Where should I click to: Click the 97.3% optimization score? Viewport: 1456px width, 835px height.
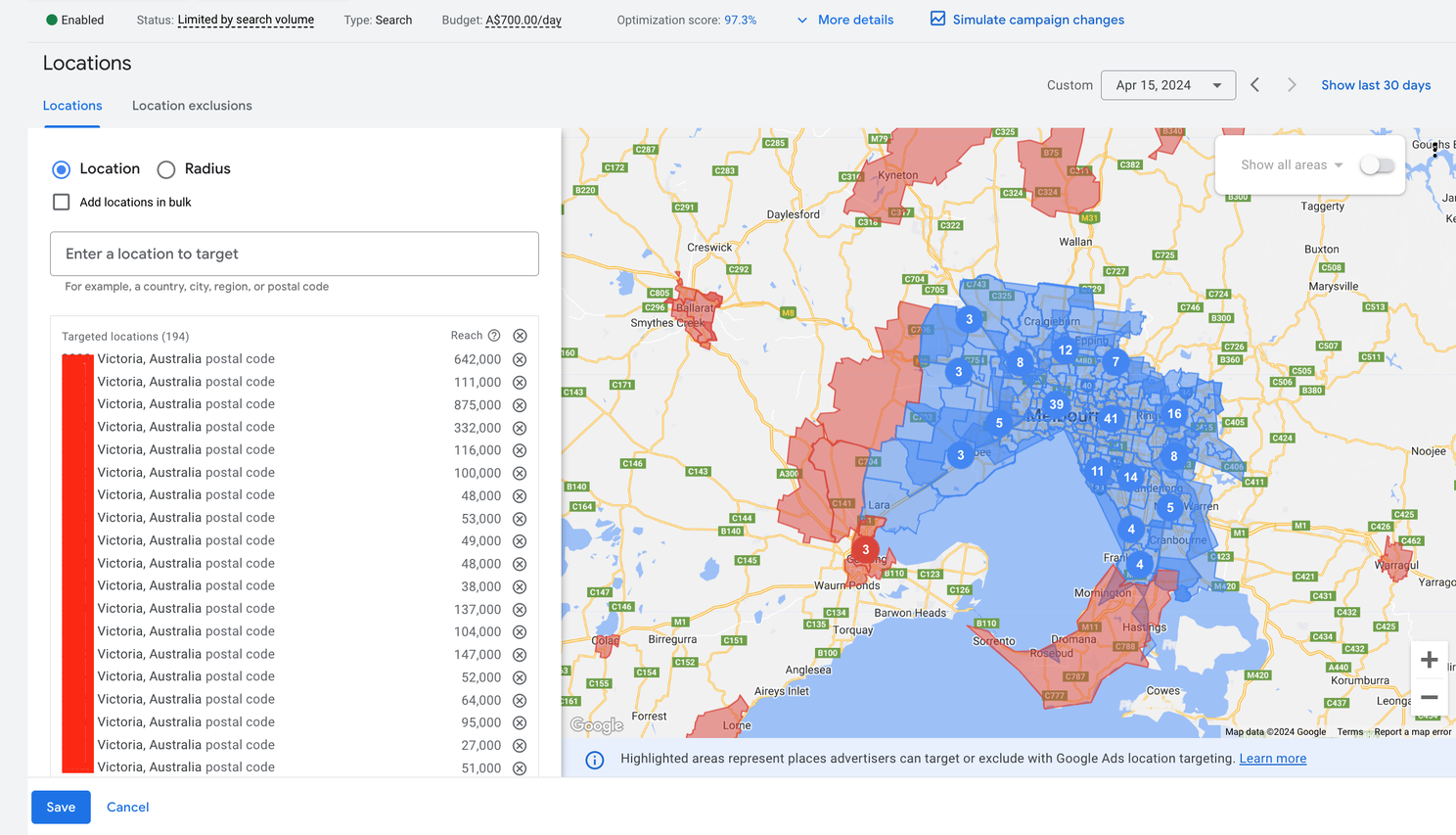tap(741, 20)
